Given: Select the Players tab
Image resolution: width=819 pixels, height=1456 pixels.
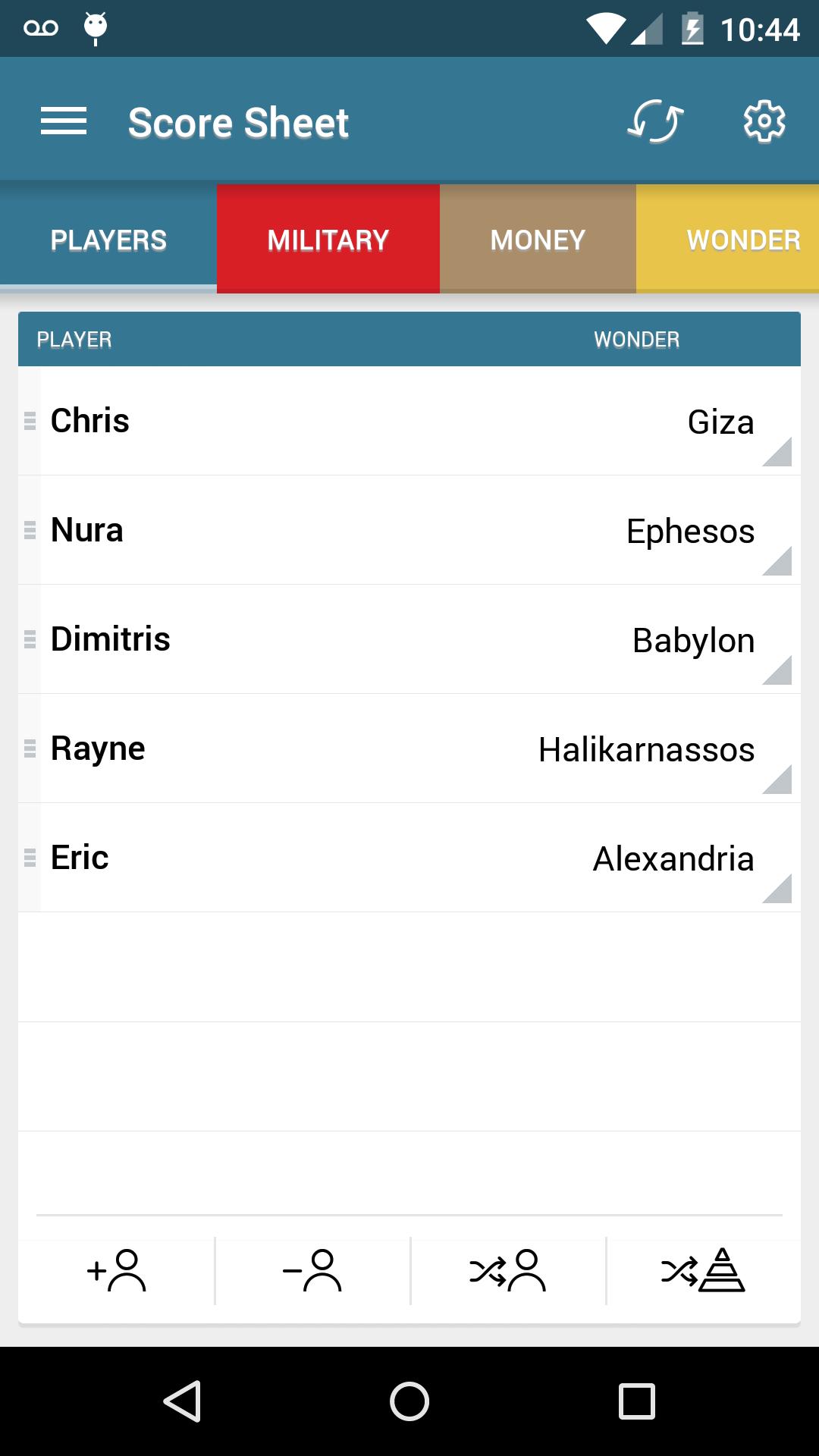Looking at the screenshot, I should click(x=108, y=239).
